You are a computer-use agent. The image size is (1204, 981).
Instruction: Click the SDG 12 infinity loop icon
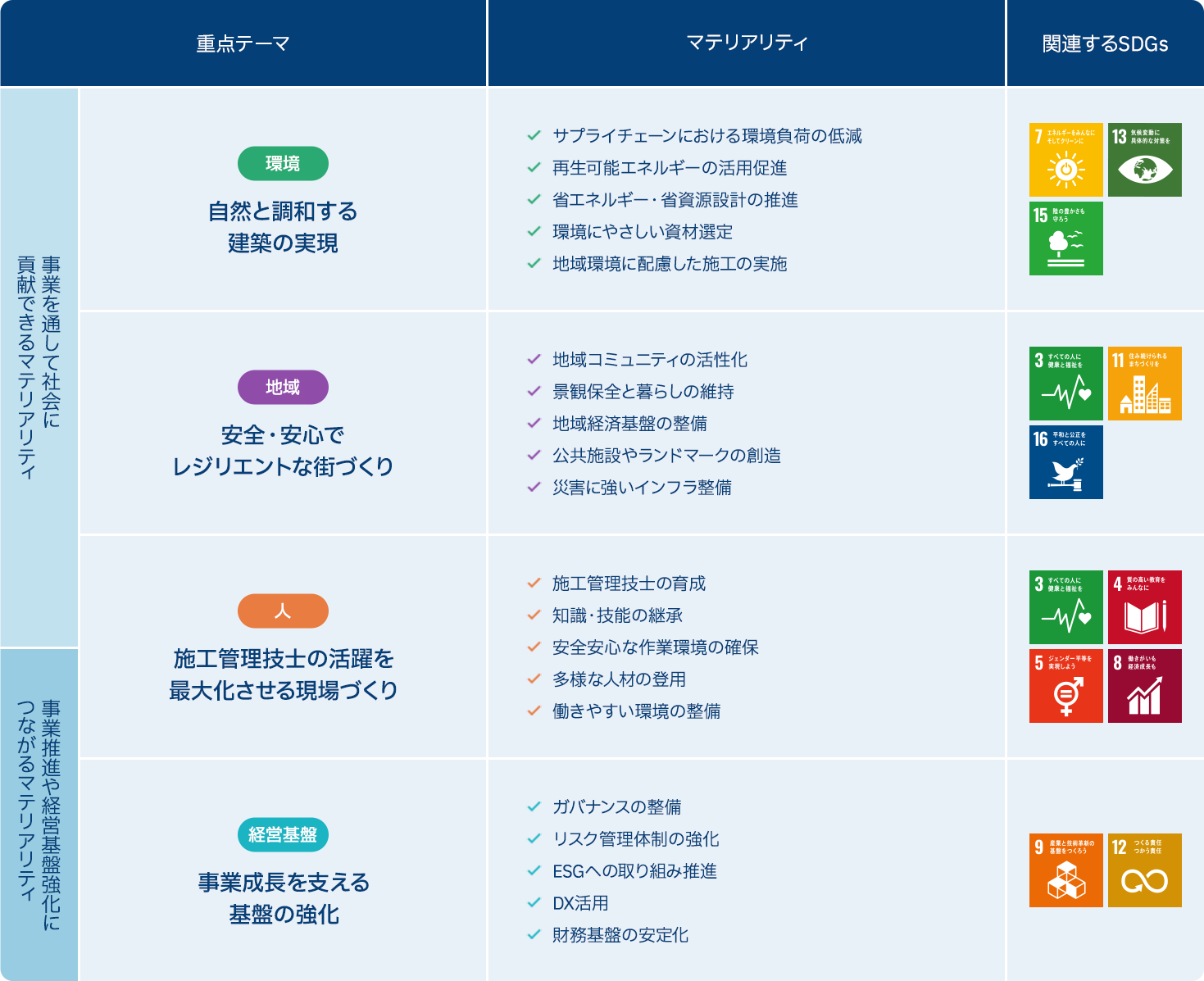[1144, 870]
